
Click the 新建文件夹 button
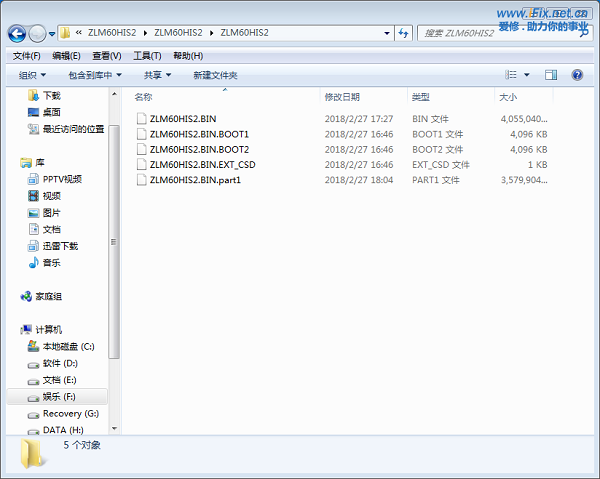215,75
